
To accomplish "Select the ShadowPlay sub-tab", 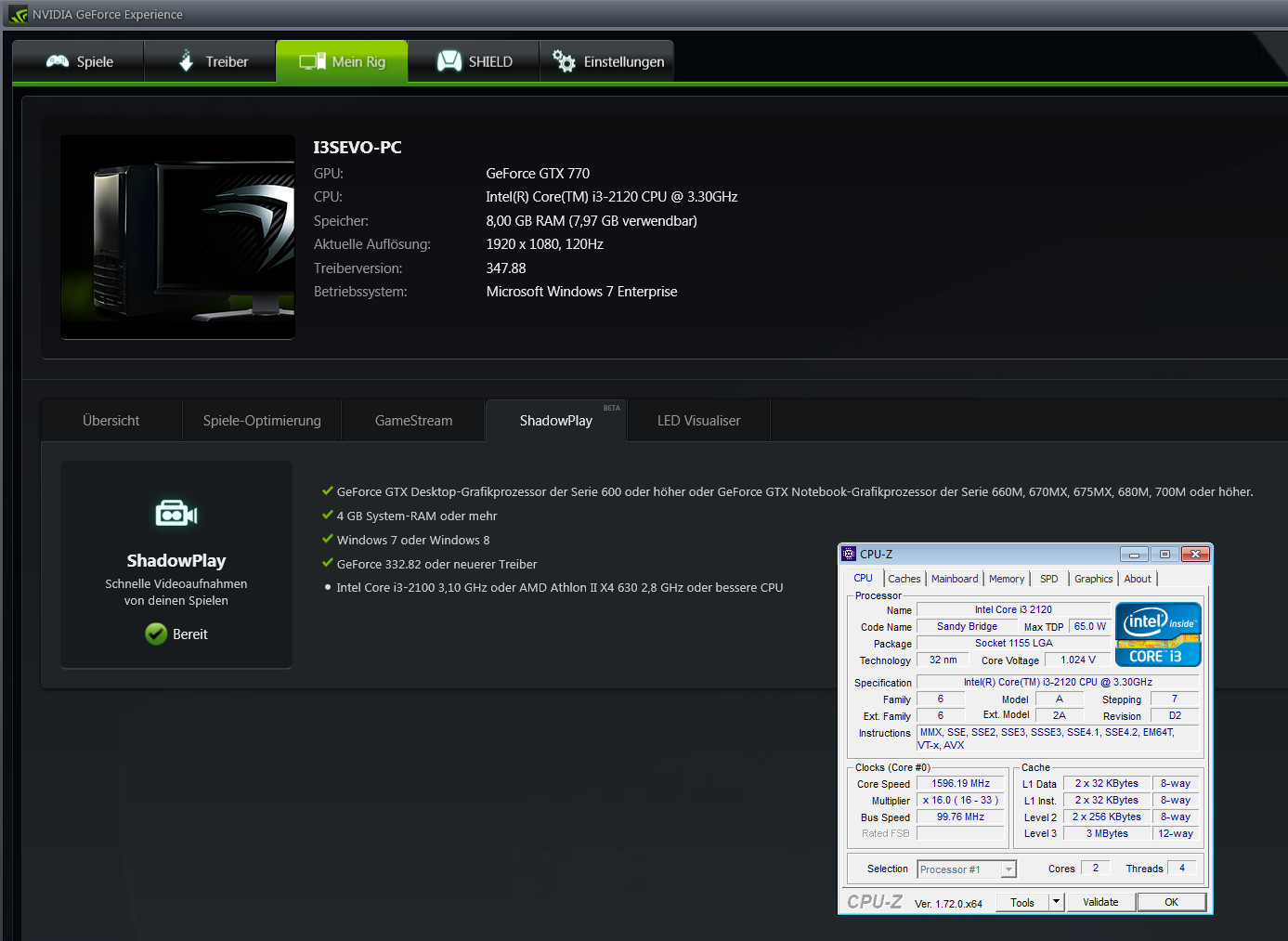I will click(556, 421).
